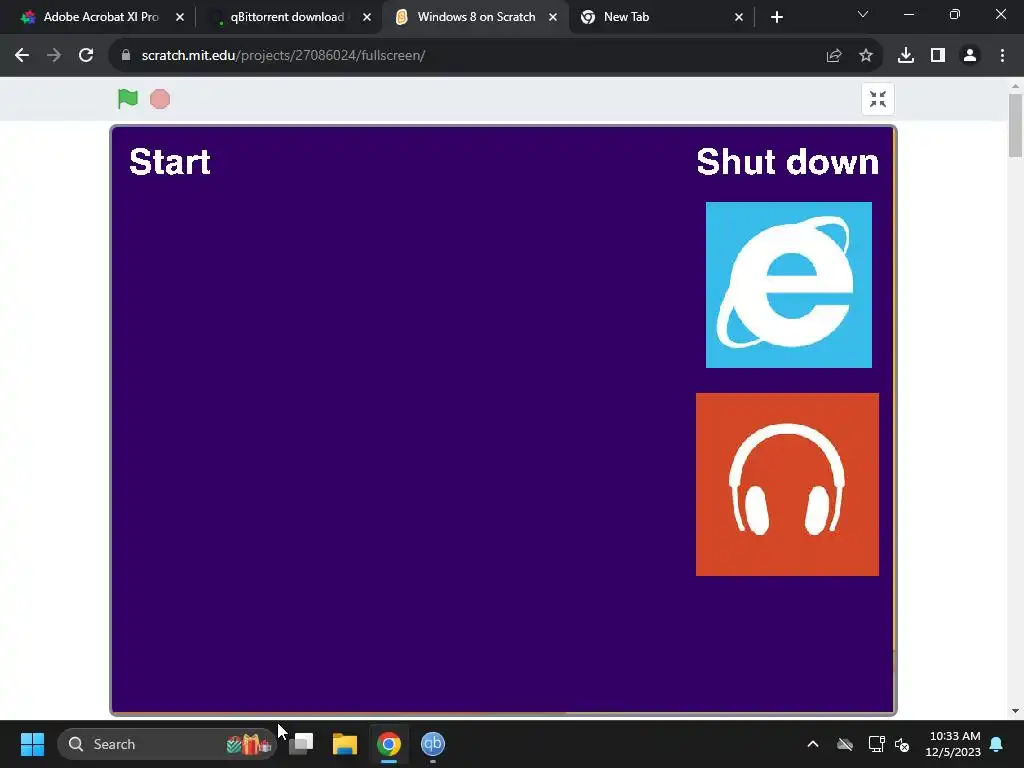The image size is (1024, 768).
Task: Click the muted volume tray icon
Action: [x=902, y=744]
